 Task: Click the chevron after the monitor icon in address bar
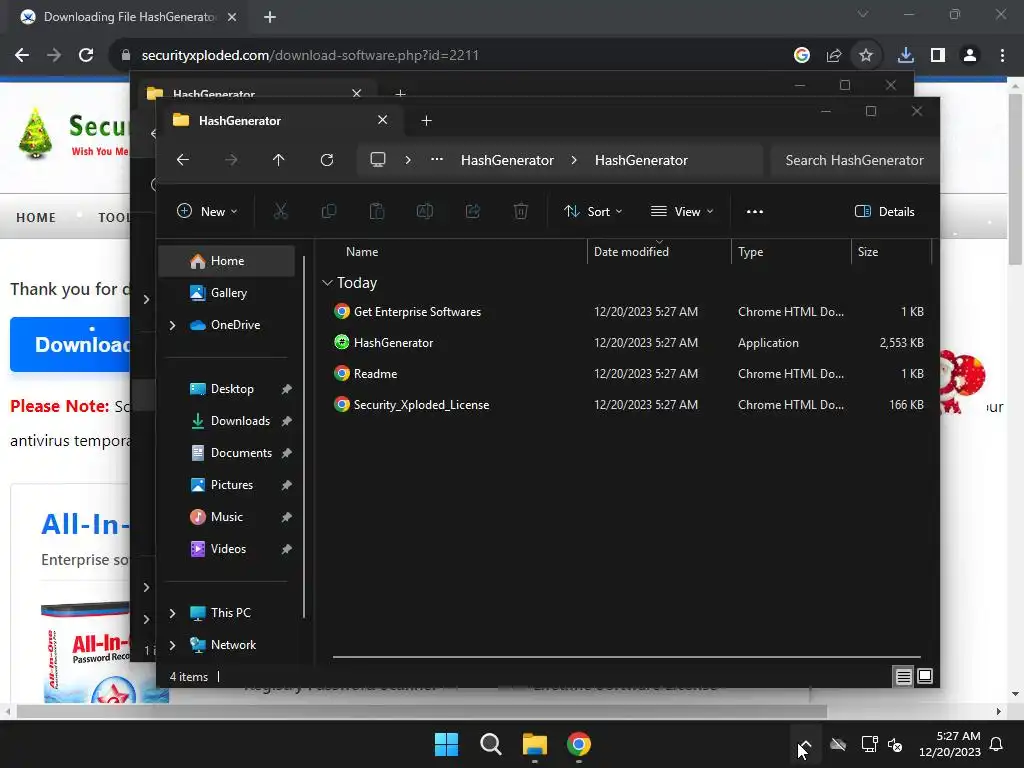click(x=408, y=160)
